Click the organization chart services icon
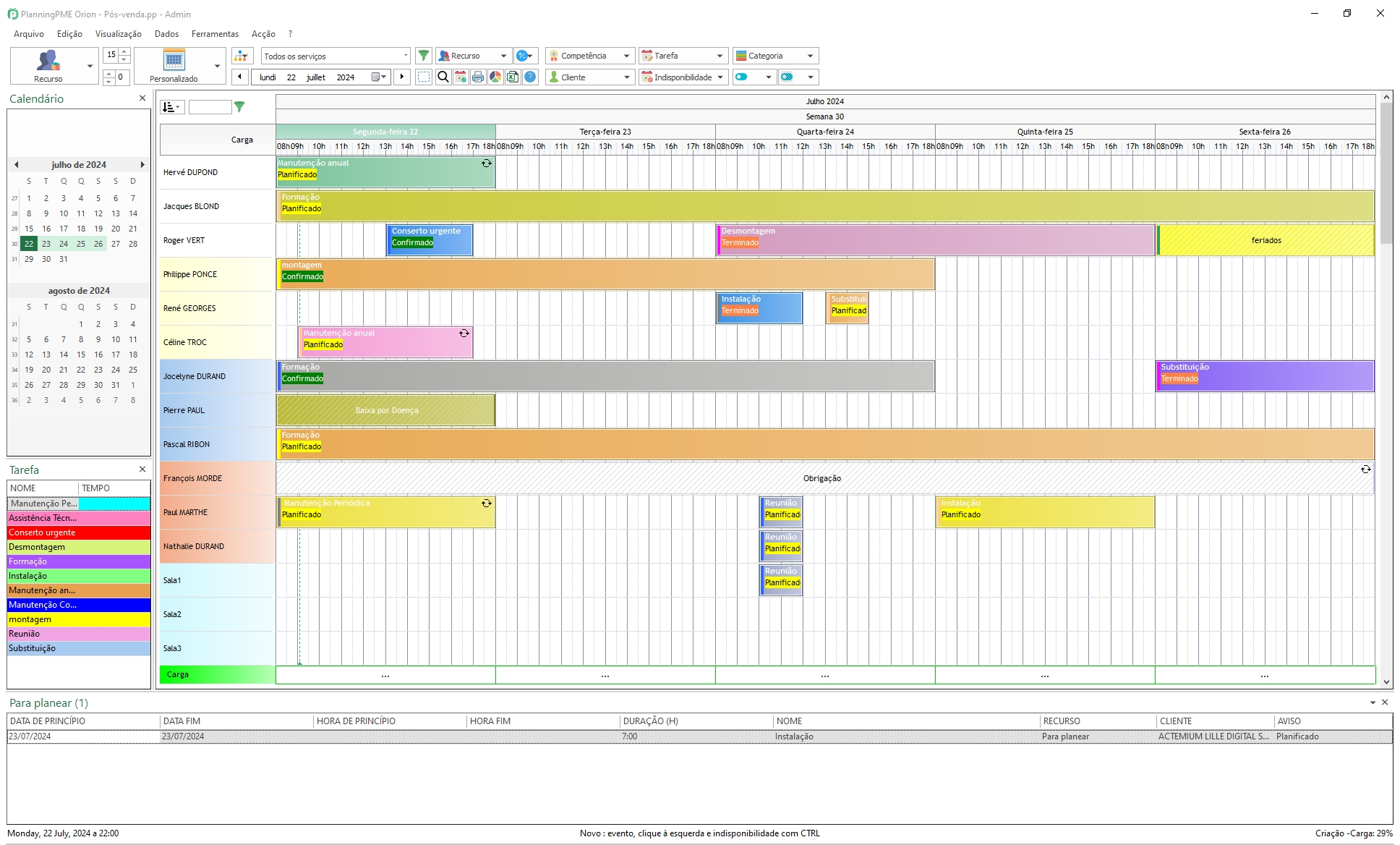The image size is (1400, 845). [x=242, y=56]
